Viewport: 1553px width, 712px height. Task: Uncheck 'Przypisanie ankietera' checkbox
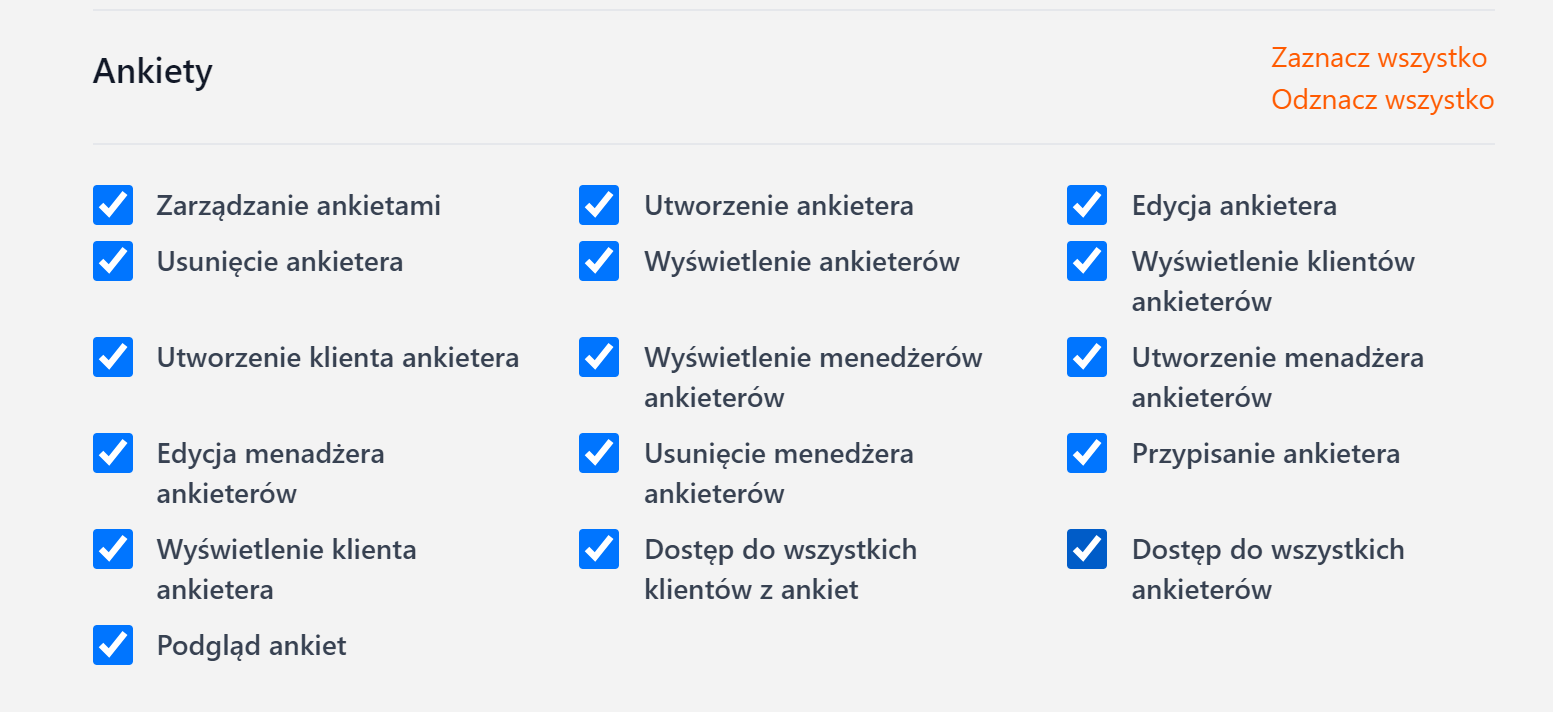point(1087,453)
